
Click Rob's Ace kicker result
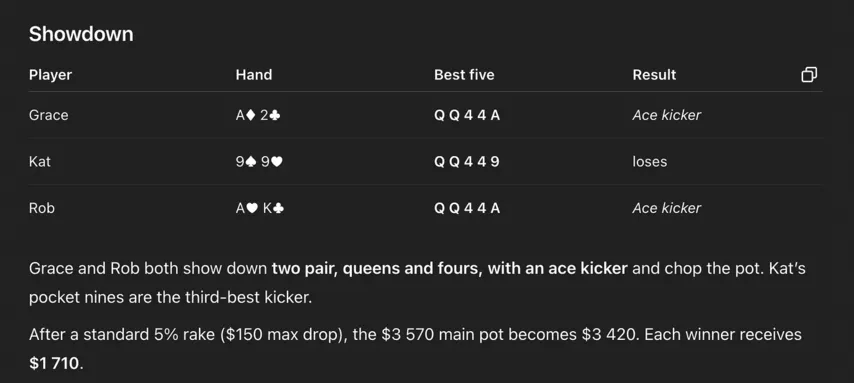pos(667,208)
